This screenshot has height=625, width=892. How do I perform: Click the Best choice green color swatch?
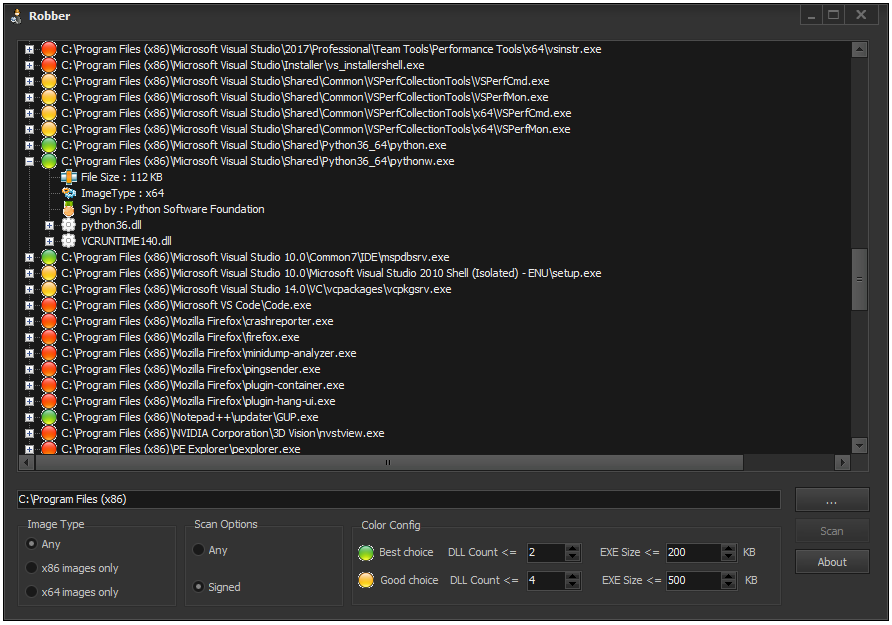pos(366,552)
